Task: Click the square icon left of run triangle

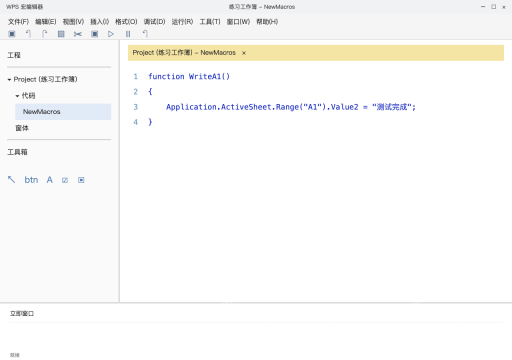Action: click(x=95, y=34)
